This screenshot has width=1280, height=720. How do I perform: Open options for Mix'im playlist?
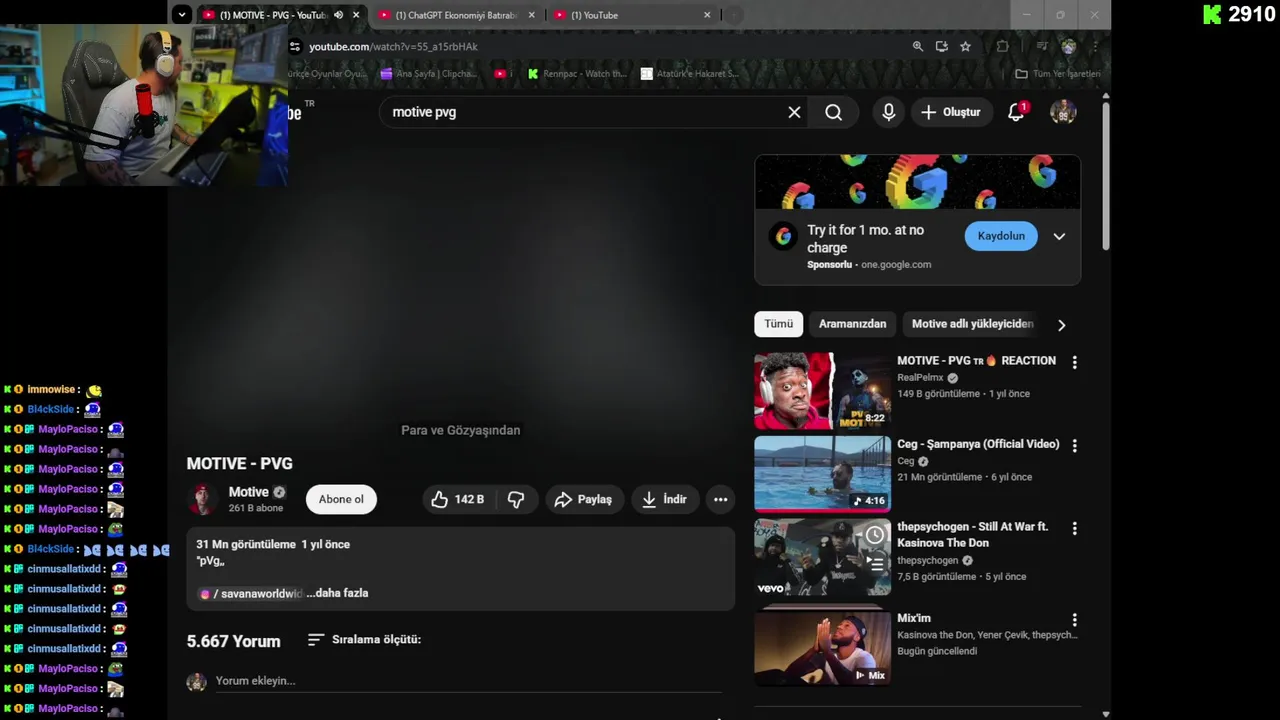point(1074,620)
